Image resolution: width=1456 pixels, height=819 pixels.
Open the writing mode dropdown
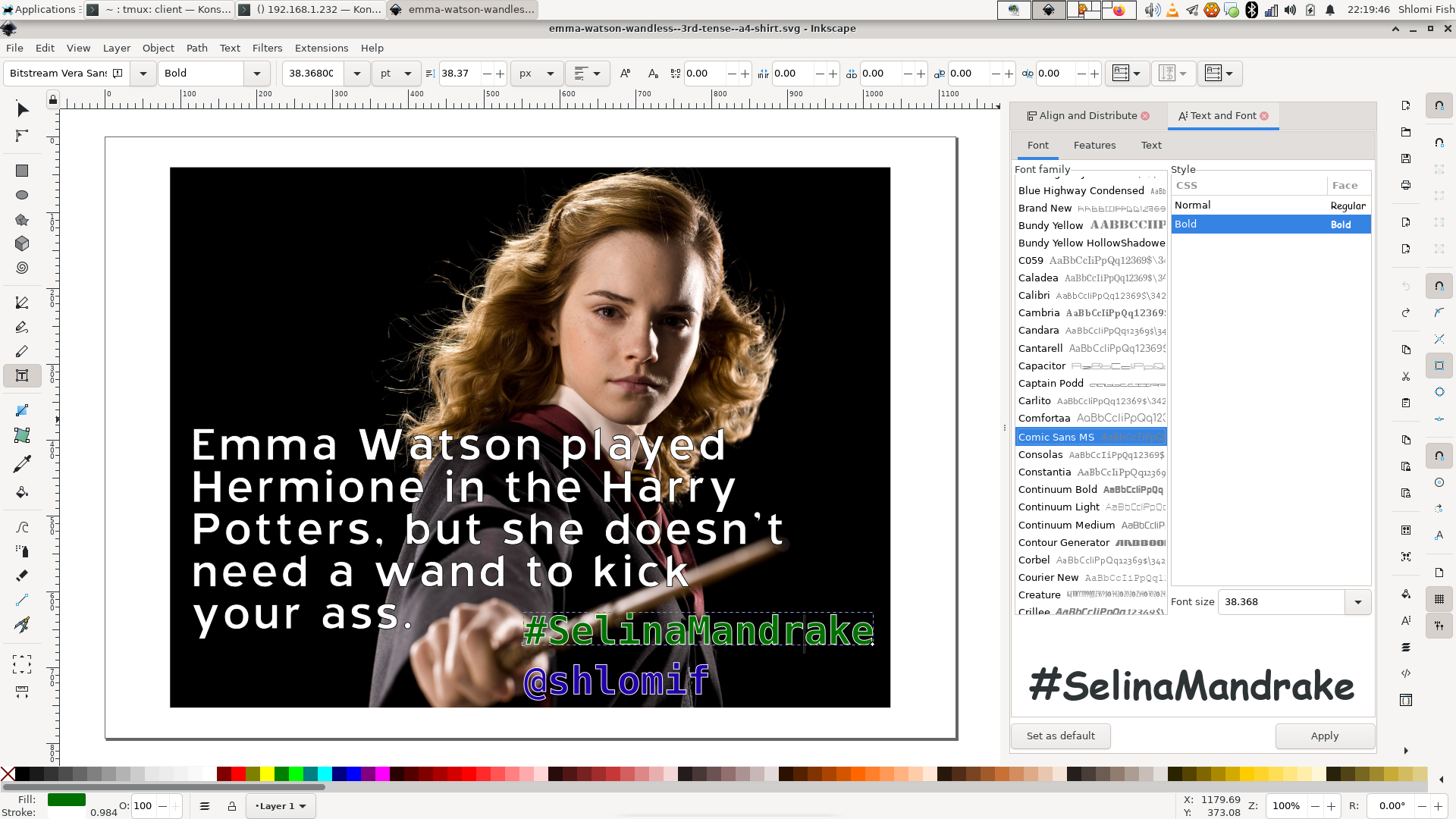pos(1127,74)
